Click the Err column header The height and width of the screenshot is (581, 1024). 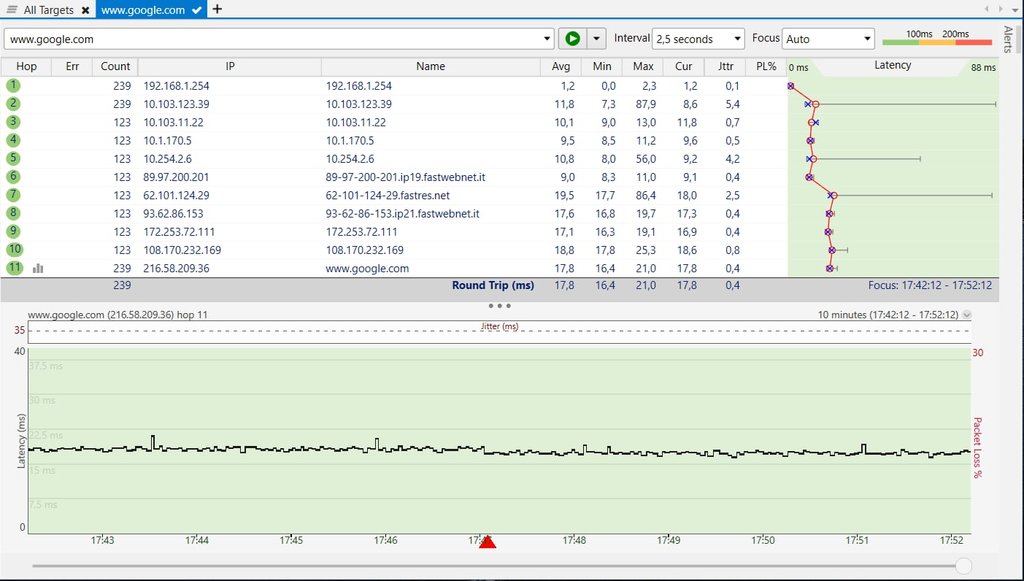[x=72, y=67]
